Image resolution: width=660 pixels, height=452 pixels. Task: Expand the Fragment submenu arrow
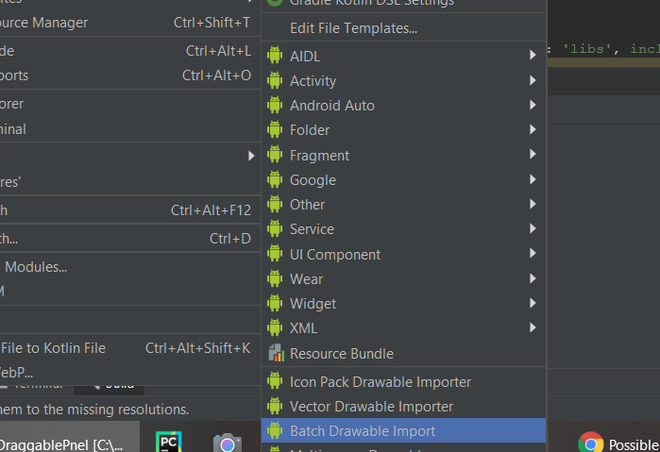[x=533, y=155]
